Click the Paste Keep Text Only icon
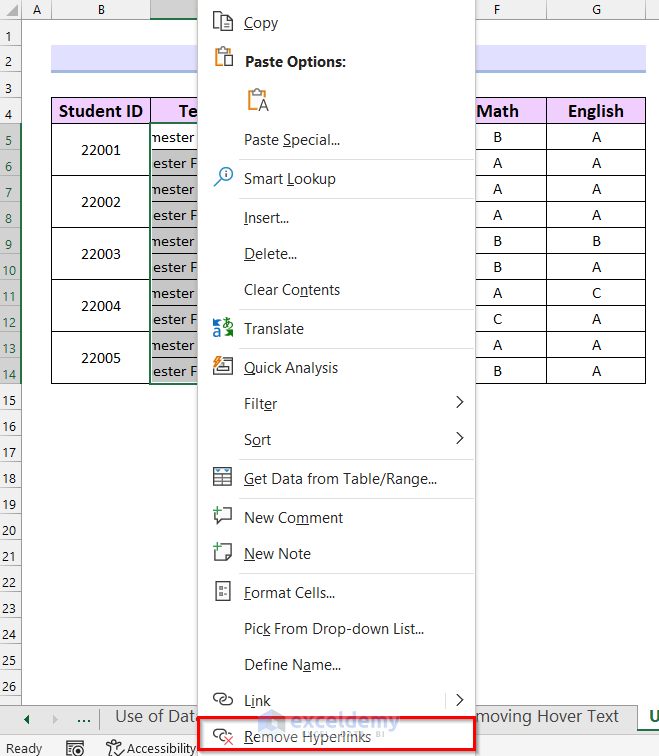This screenshot has height=756, width=659. coord(257,100)
